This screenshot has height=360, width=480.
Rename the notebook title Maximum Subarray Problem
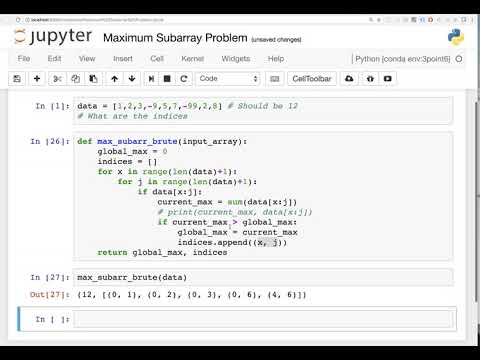click(175, 38)
